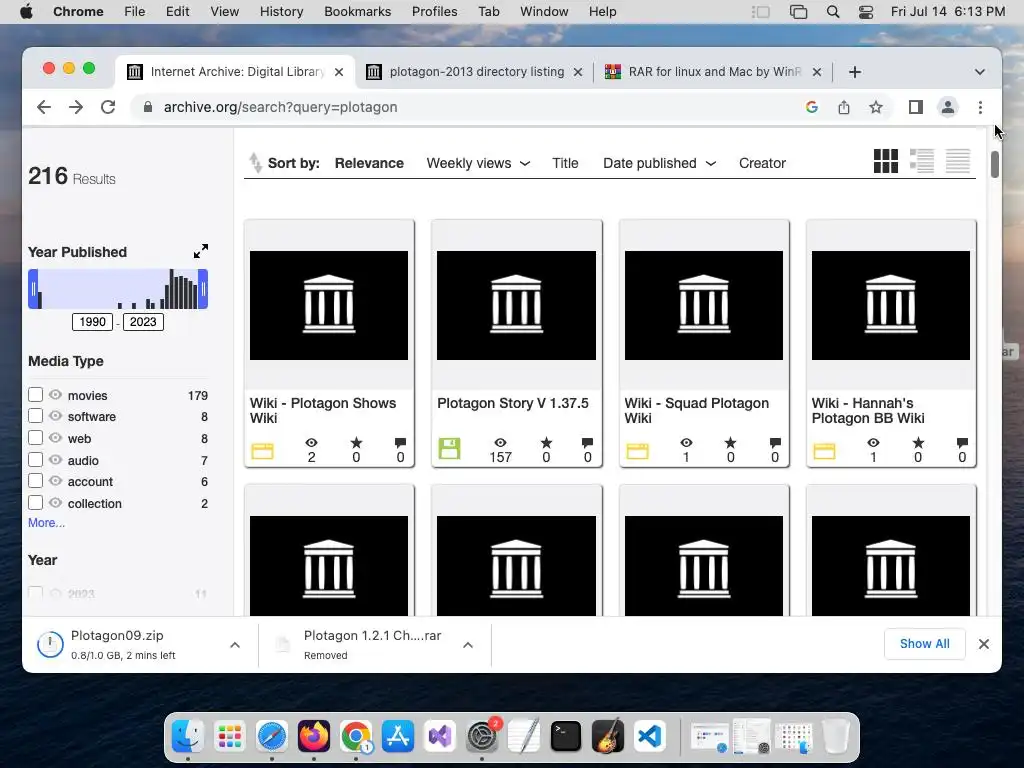This screenshot has width=1024, height=768.
Task: Open System Preferences from dock
Action: (482, 737)
